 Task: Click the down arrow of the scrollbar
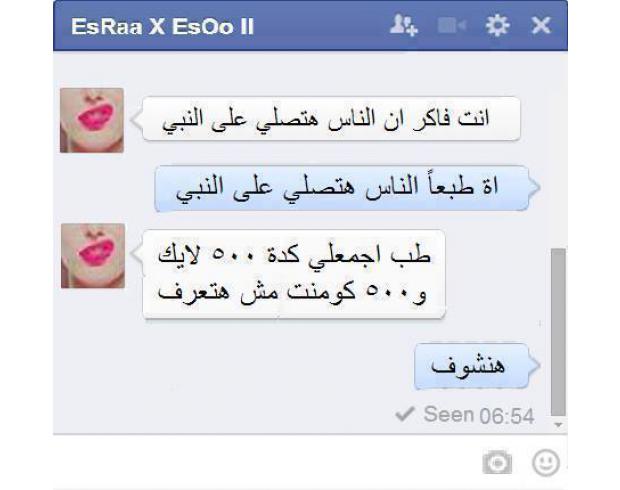click(558, 425)
